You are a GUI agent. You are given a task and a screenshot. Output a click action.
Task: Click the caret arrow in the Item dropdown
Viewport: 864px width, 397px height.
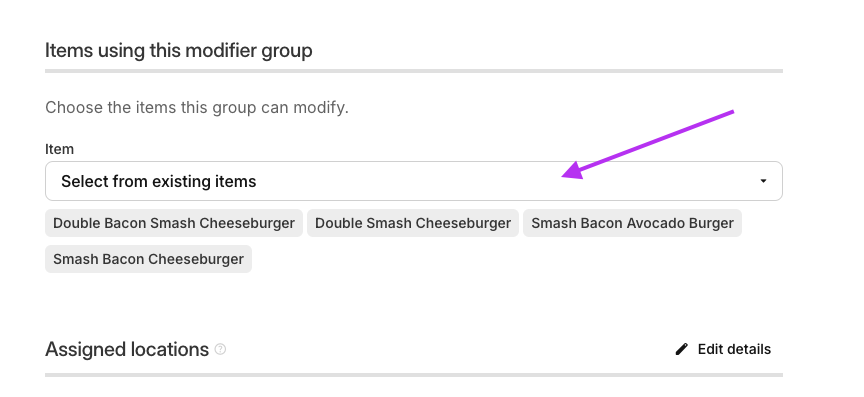763,181
